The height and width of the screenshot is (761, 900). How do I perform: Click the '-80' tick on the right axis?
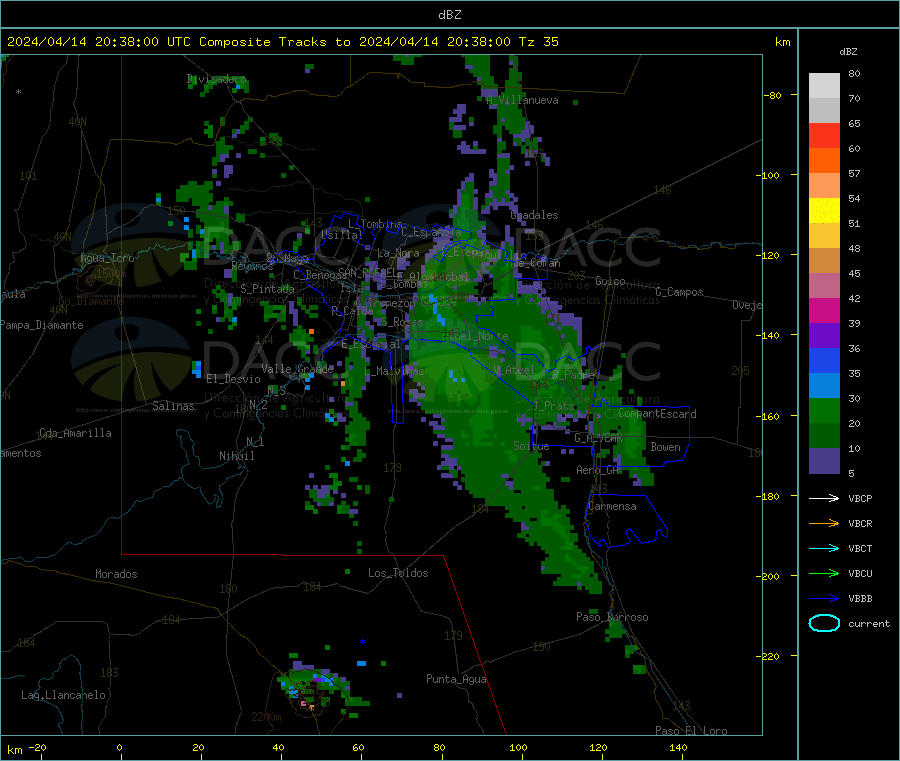point(773,95)
